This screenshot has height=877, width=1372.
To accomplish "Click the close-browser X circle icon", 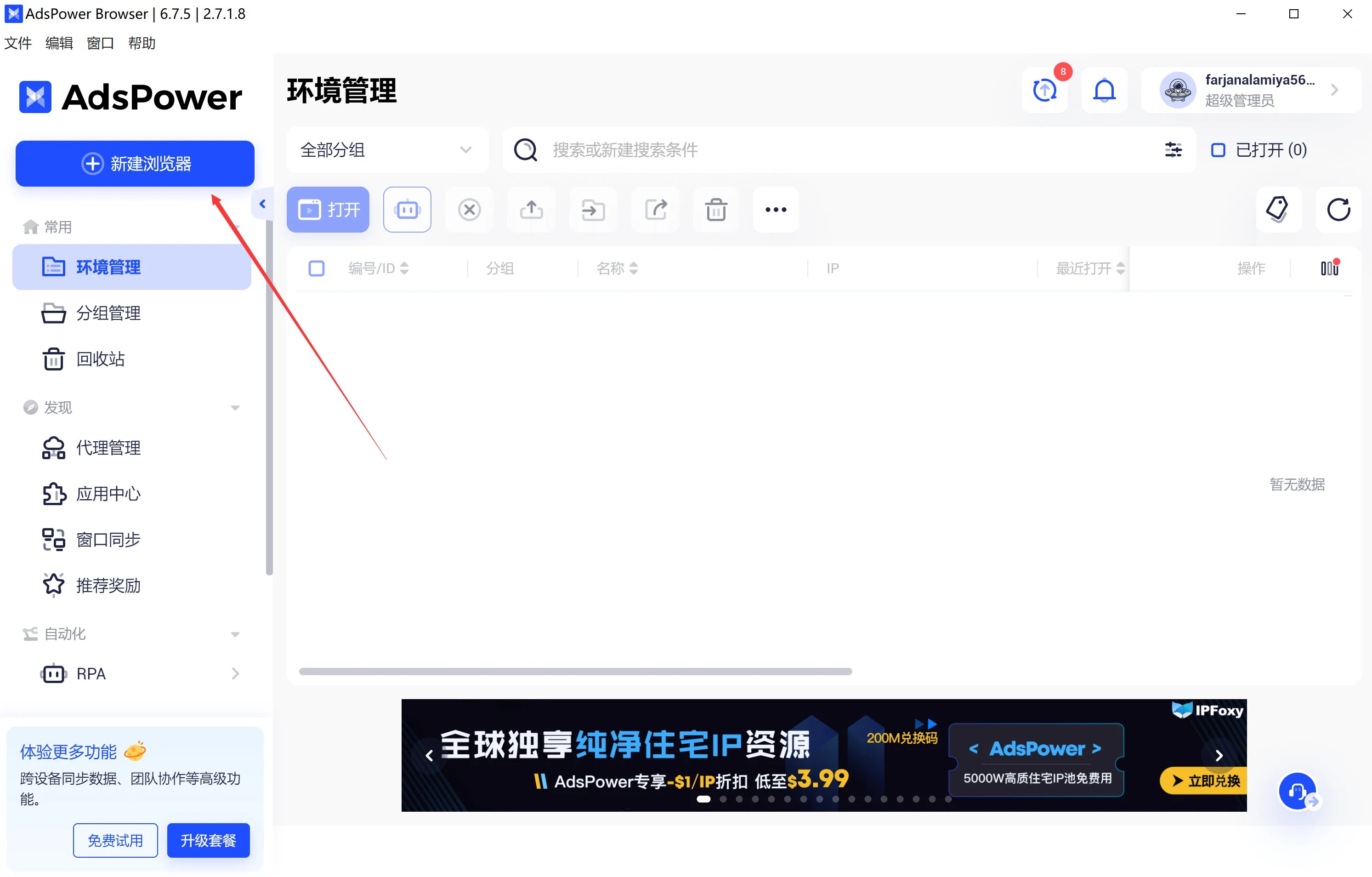I will click(470, 210).
